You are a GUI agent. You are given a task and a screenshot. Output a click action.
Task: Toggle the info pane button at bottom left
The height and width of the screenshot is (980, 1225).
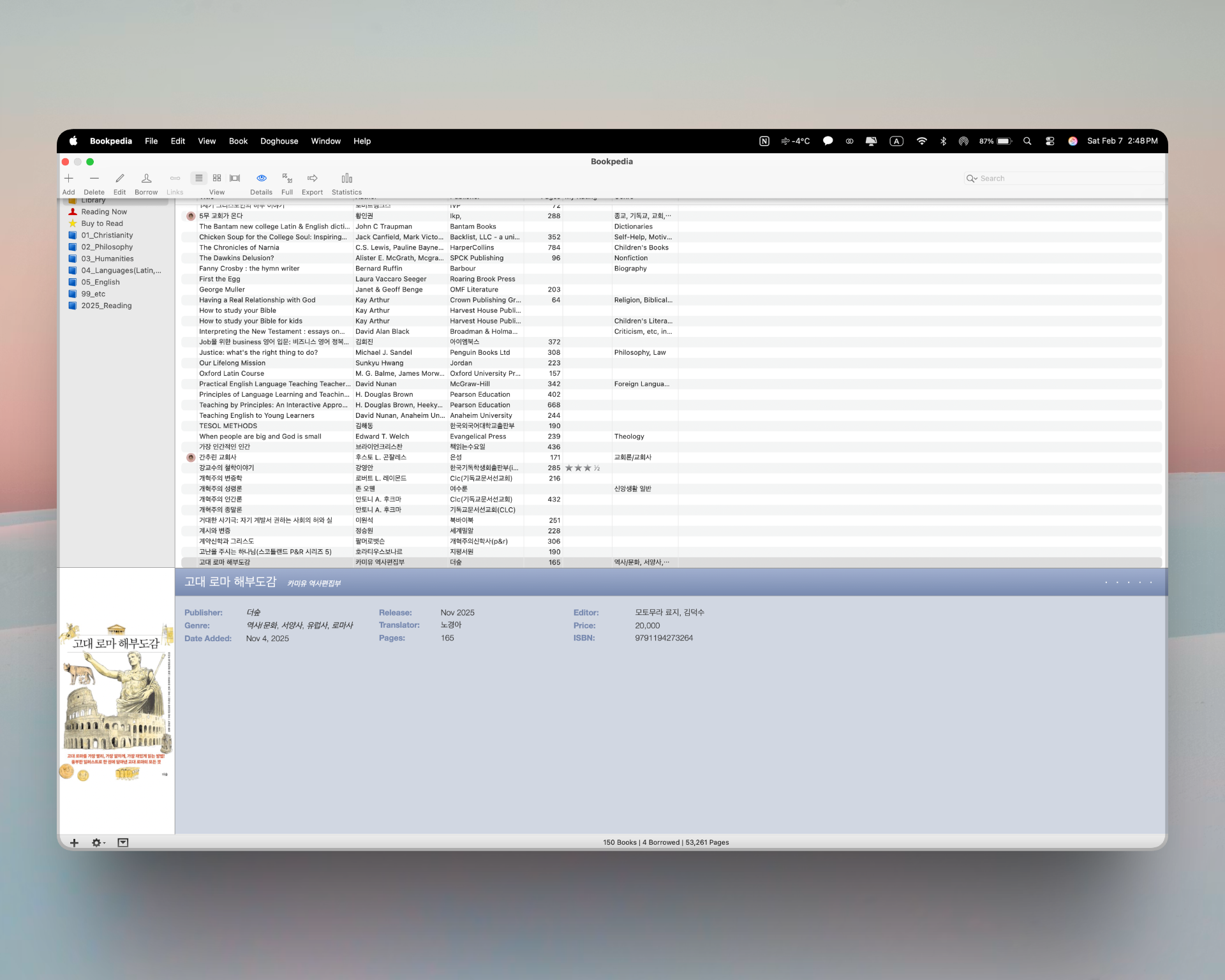tap(123, 843)
